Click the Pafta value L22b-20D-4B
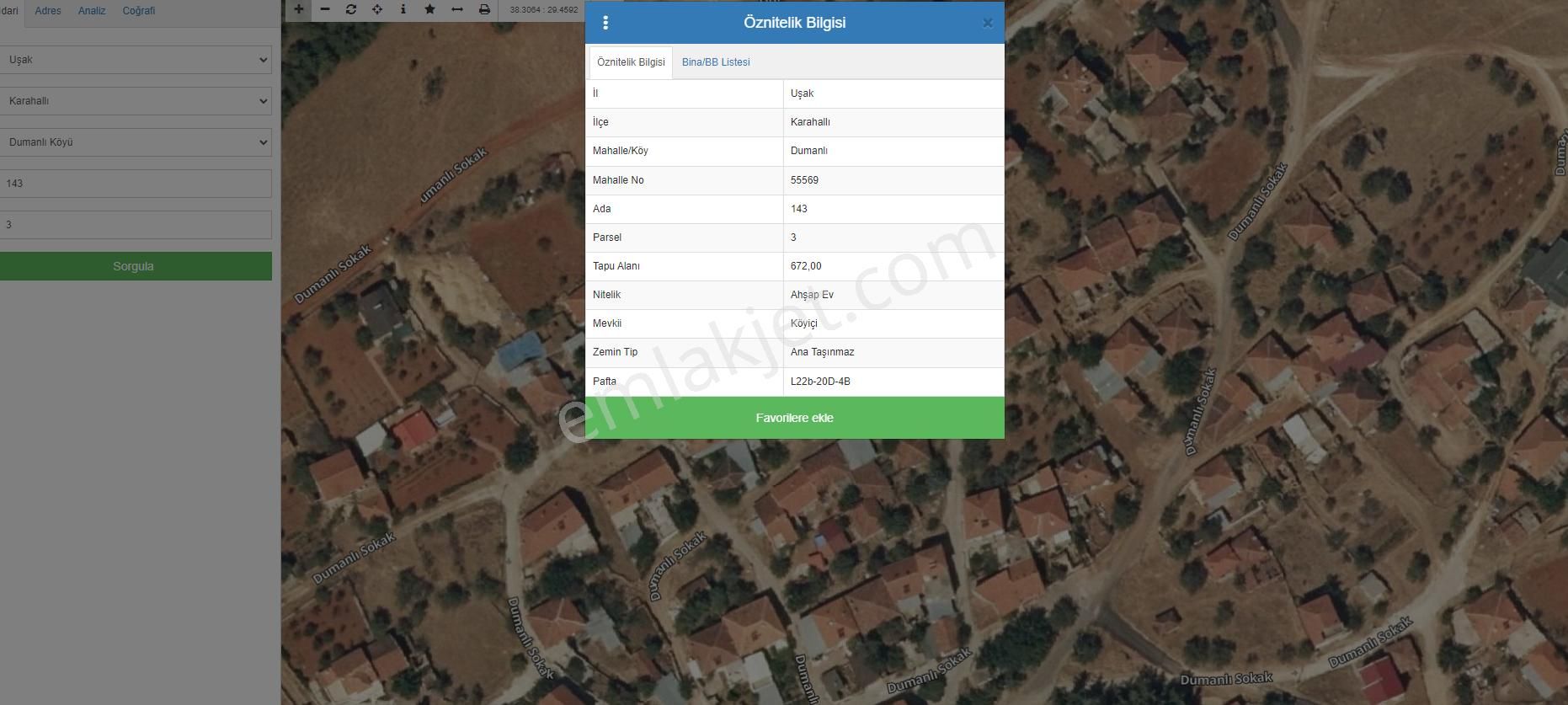Screen dimensions: 1568x705 click(x=820, y=382)
